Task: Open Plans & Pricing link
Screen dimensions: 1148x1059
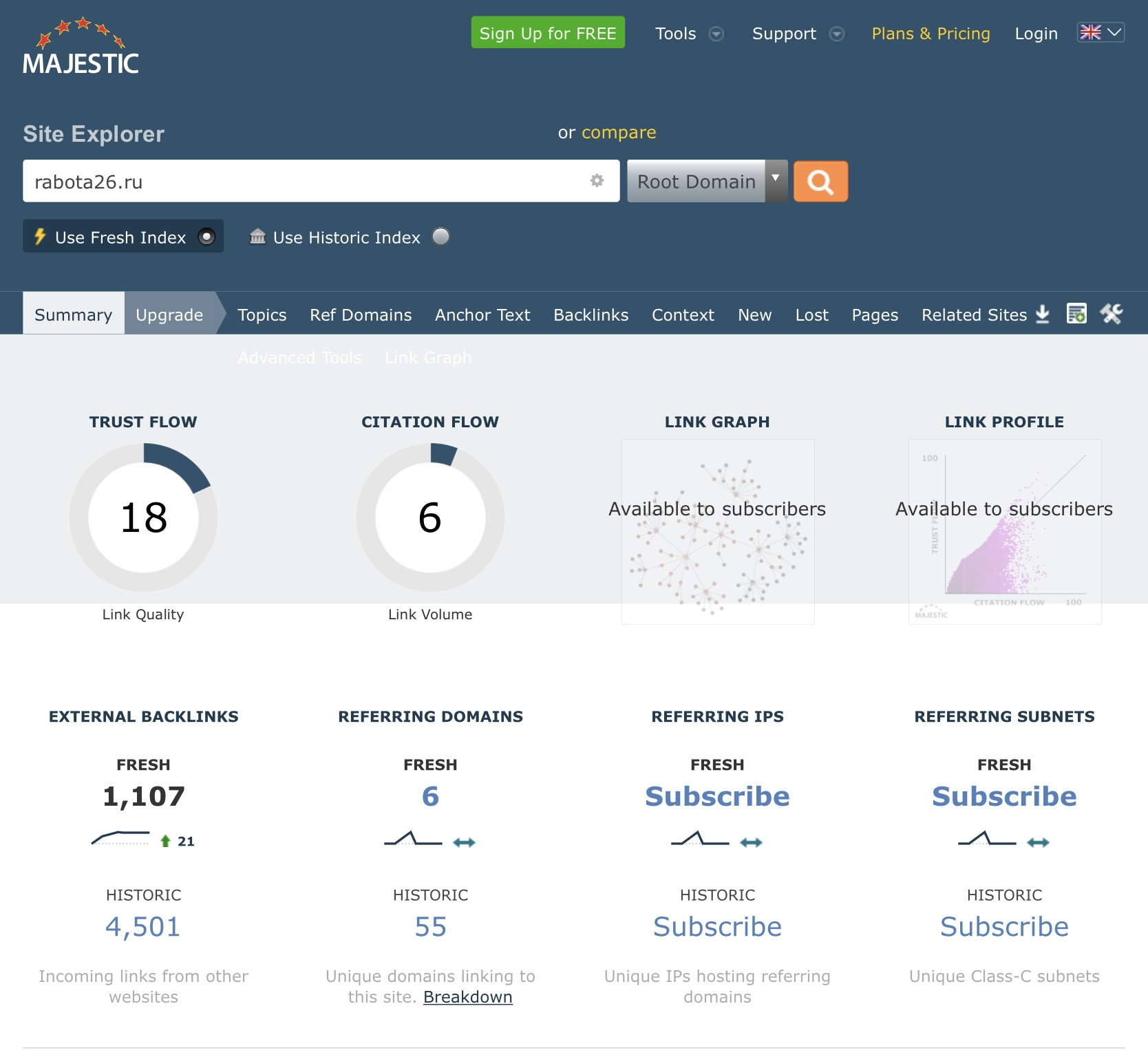Action: (x=931, y=33)
